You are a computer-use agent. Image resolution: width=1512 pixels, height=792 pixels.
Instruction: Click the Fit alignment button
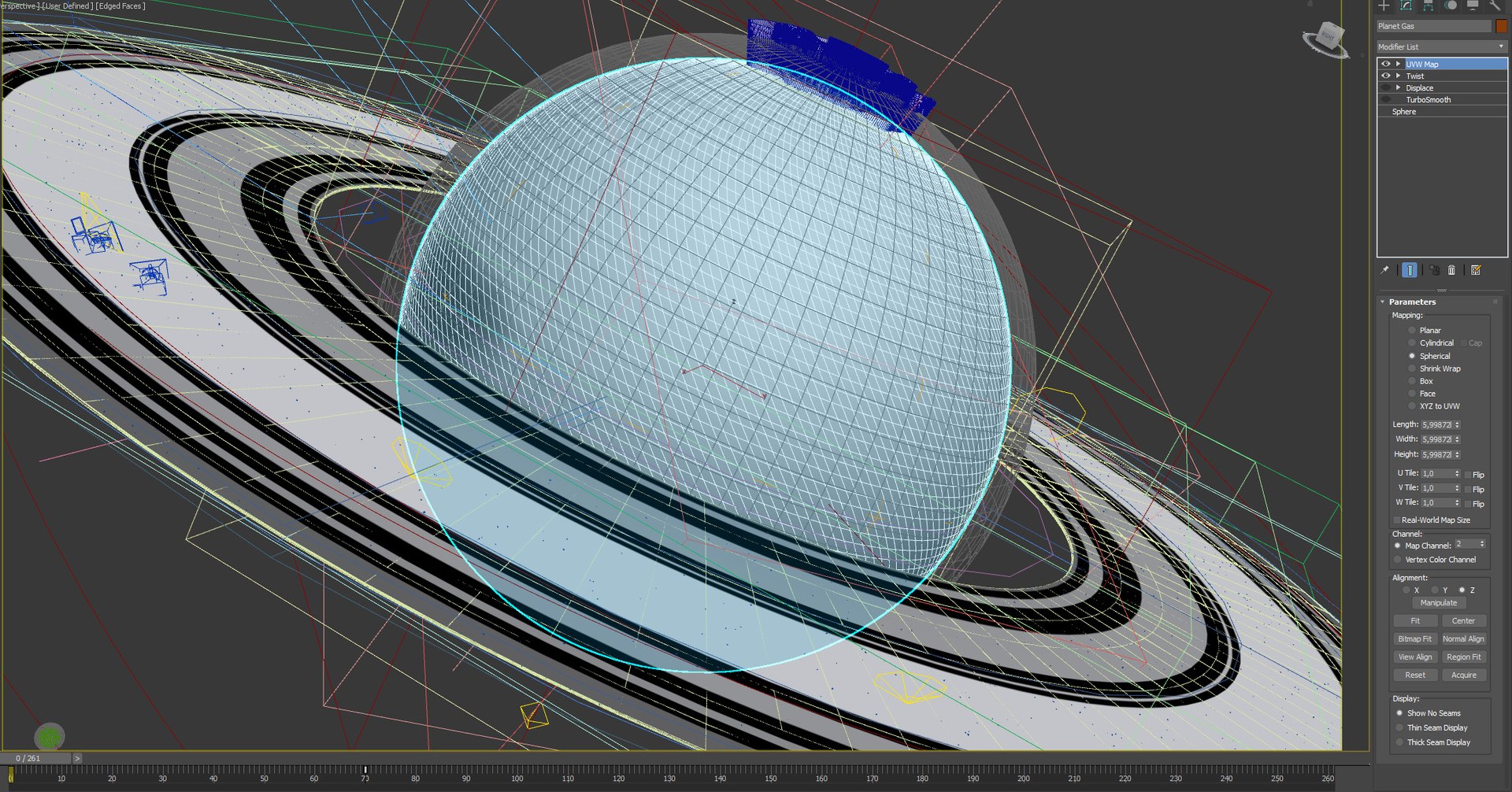tap(1415, 621)
